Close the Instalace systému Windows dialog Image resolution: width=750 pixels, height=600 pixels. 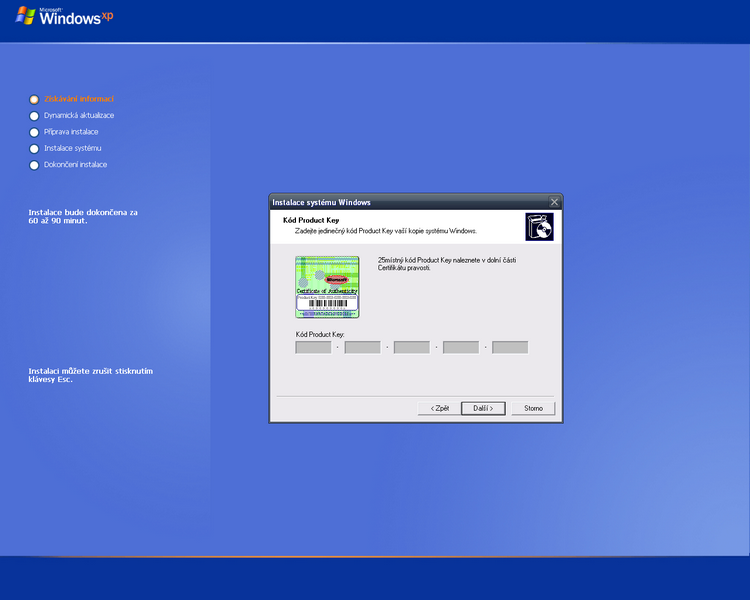tap(554, 202)
